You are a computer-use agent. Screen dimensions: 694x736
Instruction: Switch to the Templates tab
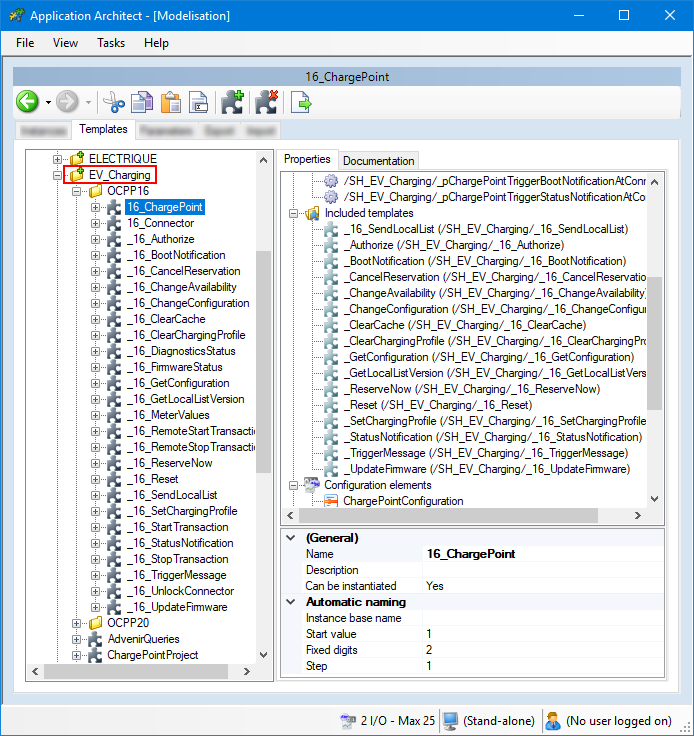103,129
